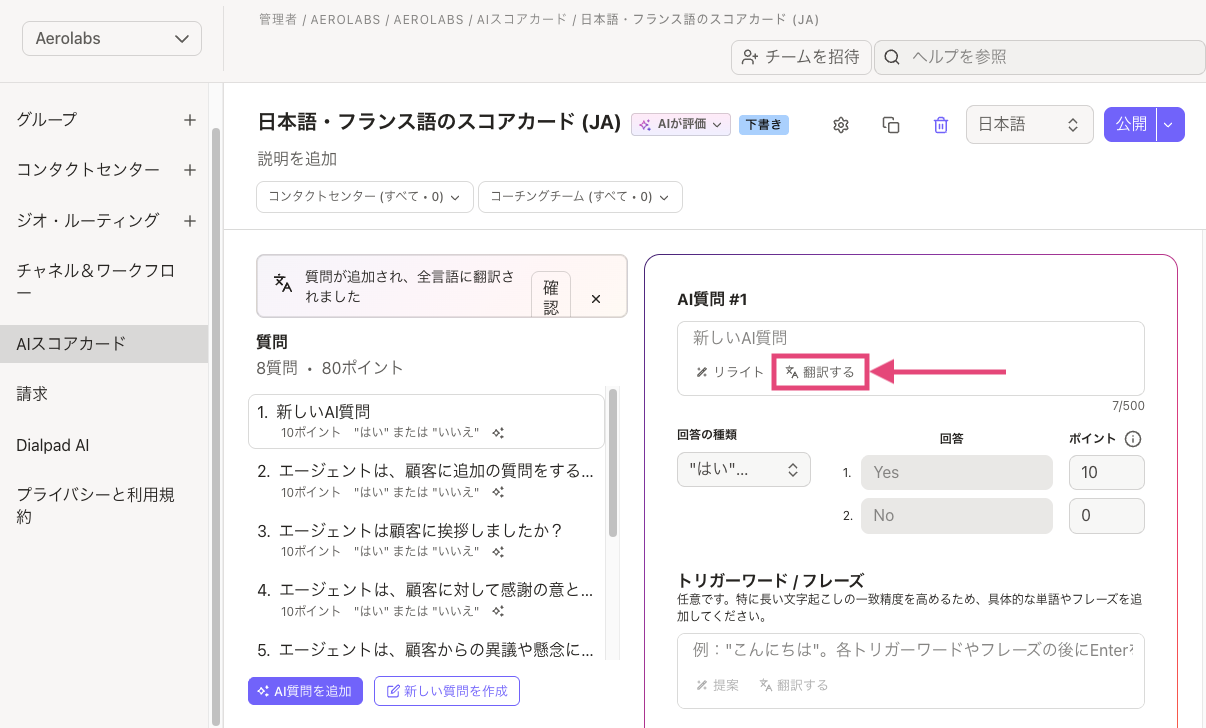The width and height of the screenshot is (1206, 728).
Task: Open グループ in the sidebar
Action: click(47, 120)
